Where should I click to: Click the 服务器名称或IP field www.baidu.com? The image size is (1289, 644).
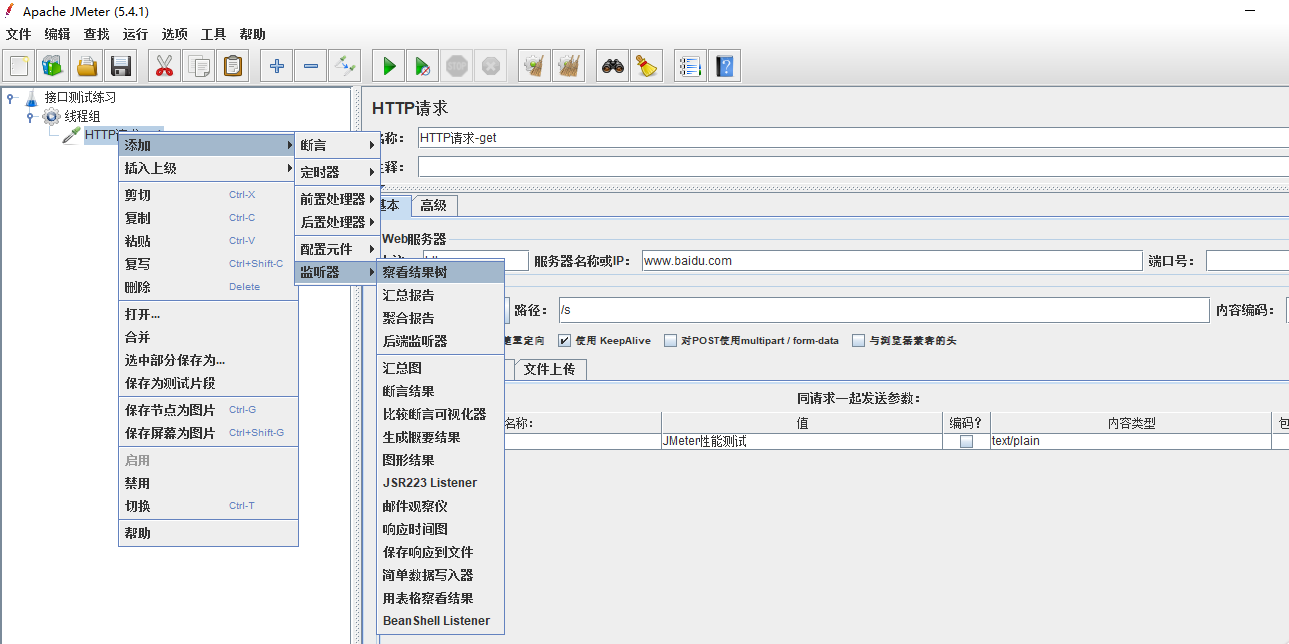(892, 261)
